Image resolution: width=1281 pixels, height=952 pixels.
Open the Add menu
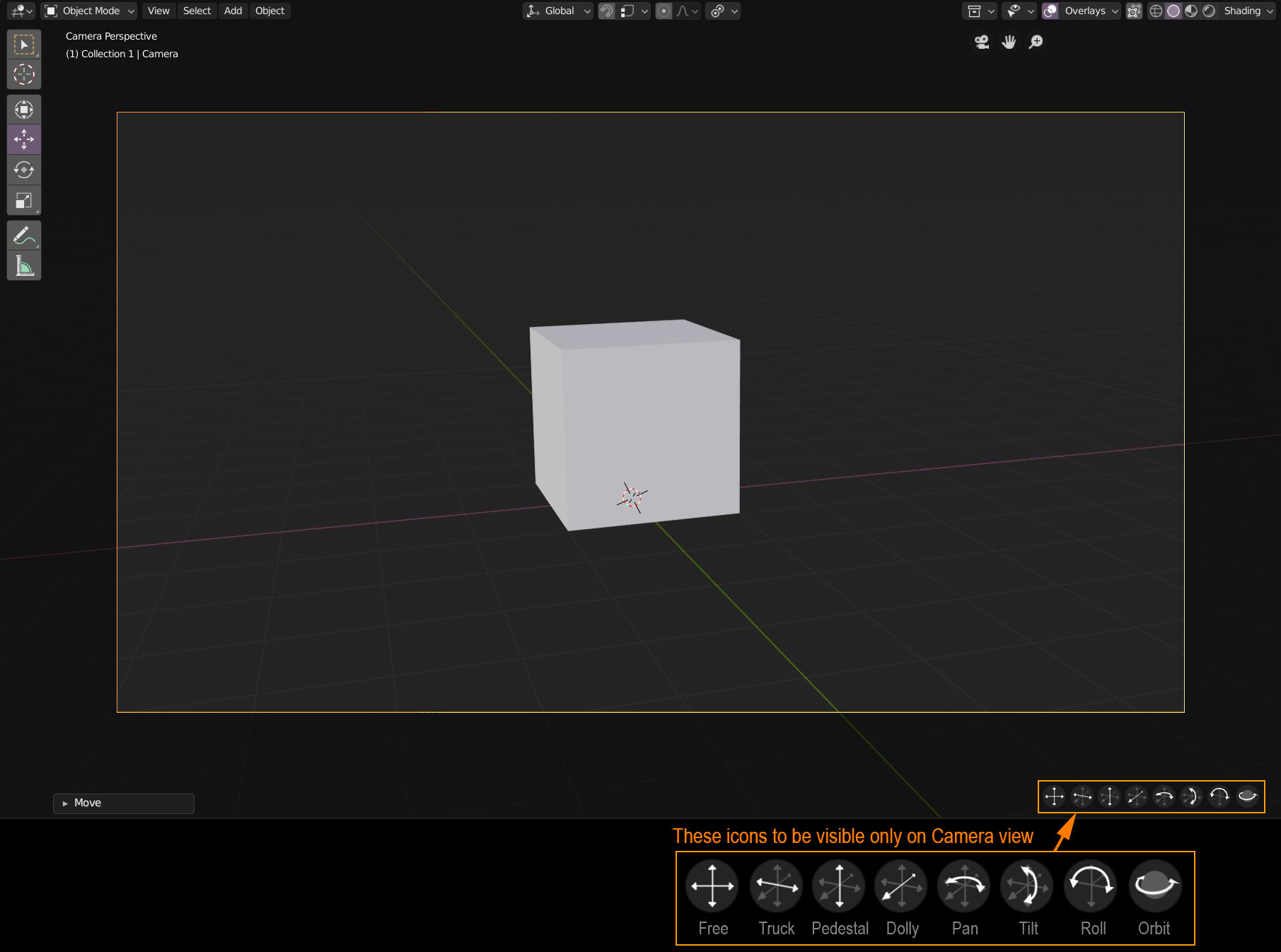point(233,11)
